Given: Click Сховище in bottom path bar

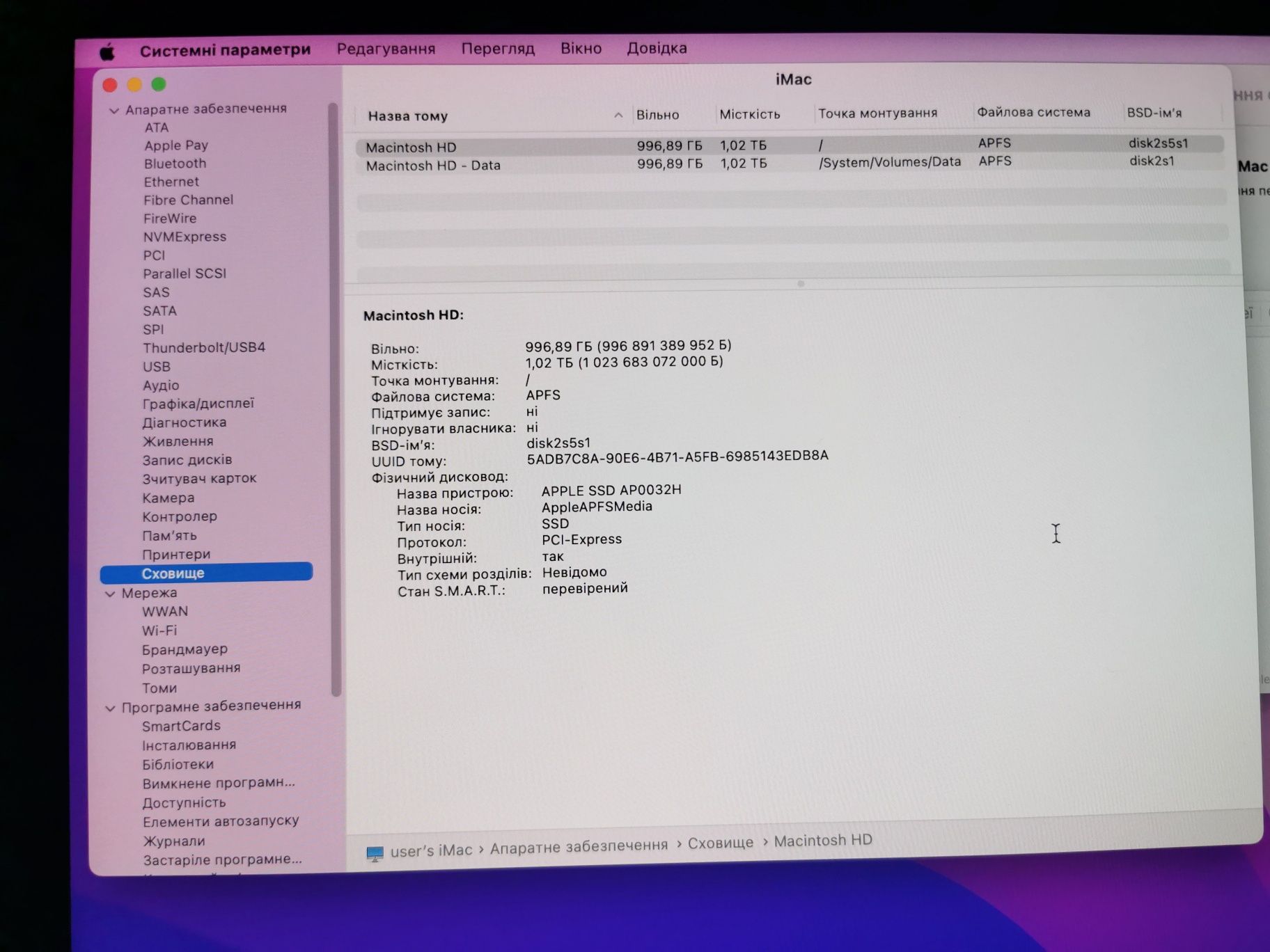Looking at the screenshot, I should (x=721, y=843).
